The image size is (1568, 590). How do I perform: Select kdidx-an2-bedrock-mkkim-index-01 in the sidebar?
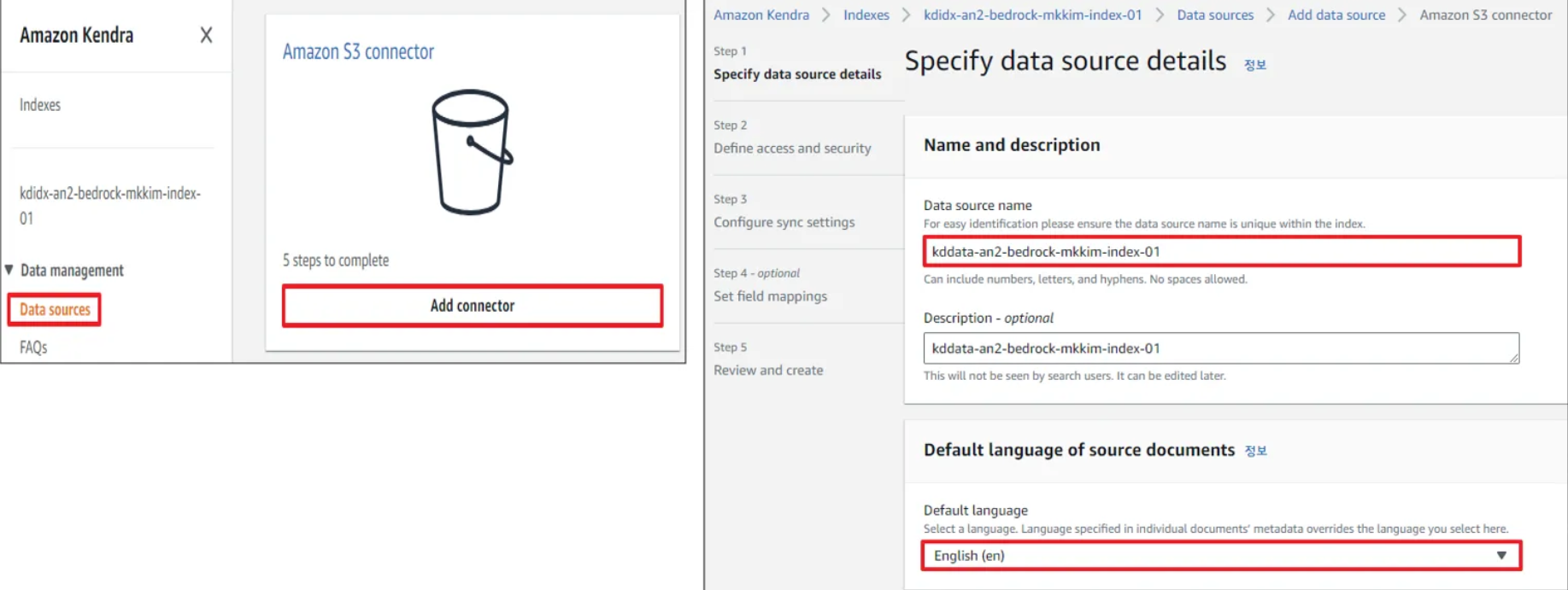[x=110, y=206]
